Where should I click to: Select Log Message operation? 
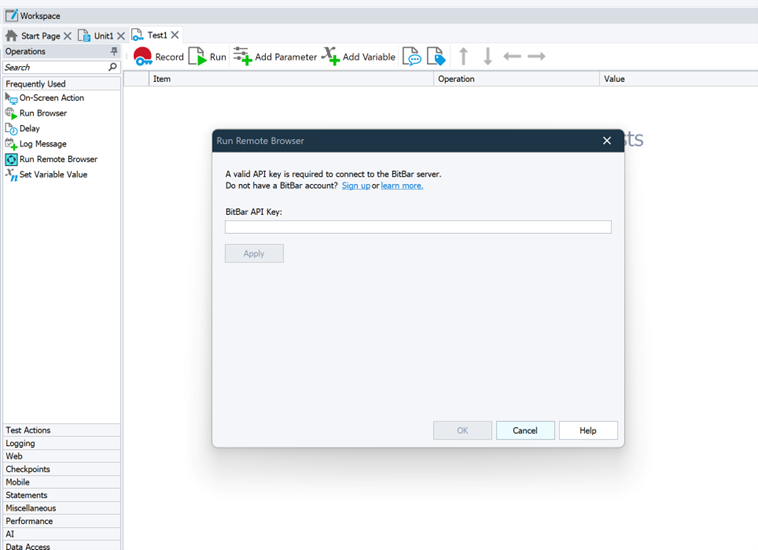pyautogui.click(x=36, y=144)
